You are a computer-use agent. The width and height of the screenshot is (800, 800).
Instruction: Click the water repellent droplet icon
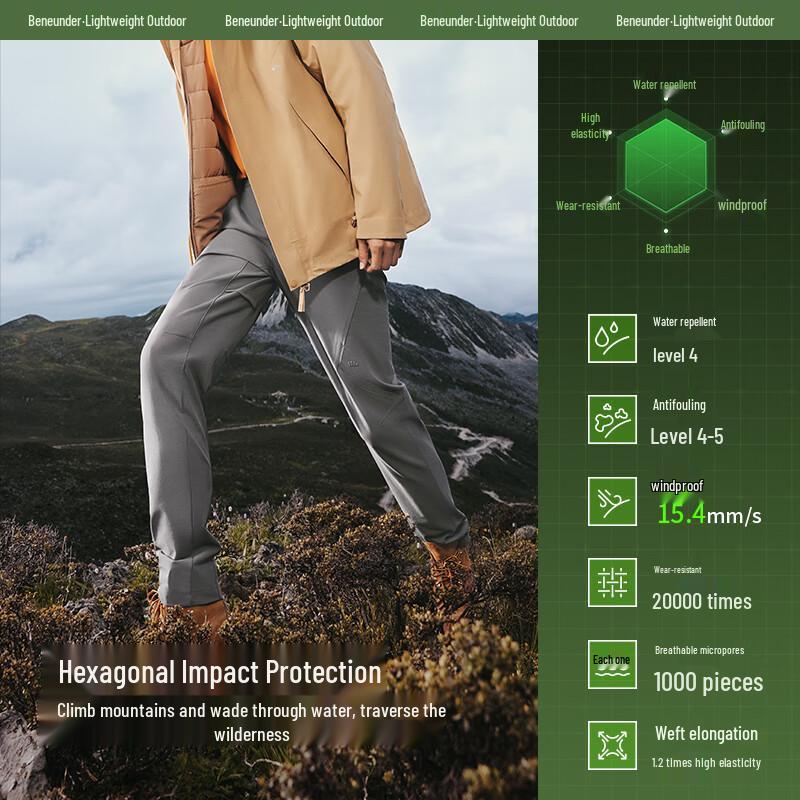(x=612, y=338)
